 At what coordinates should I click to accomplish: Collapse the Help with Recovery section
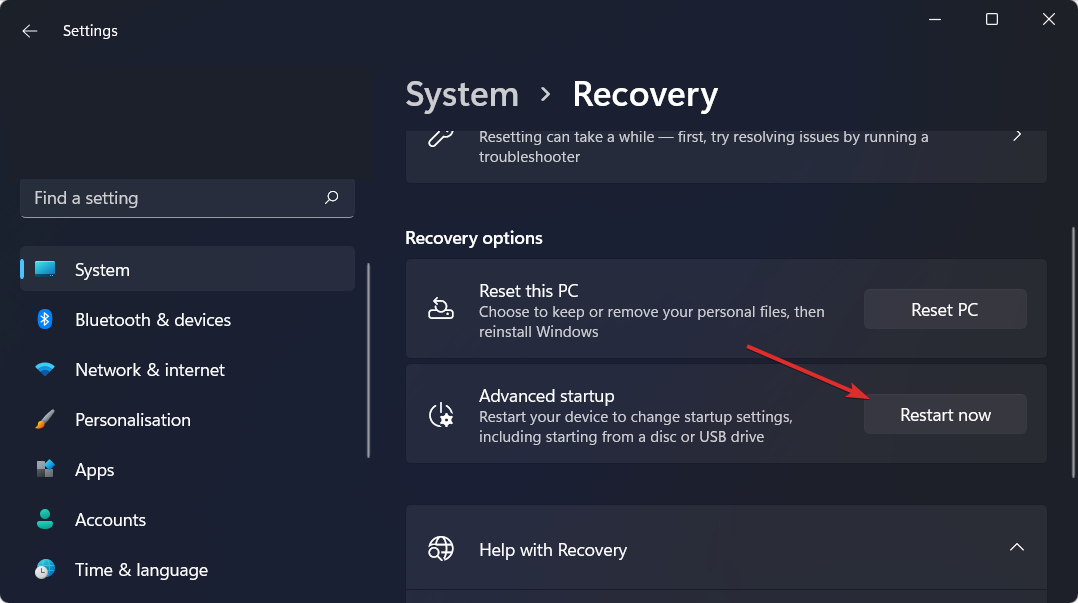pyautogui.click(x=1017, y=548)
